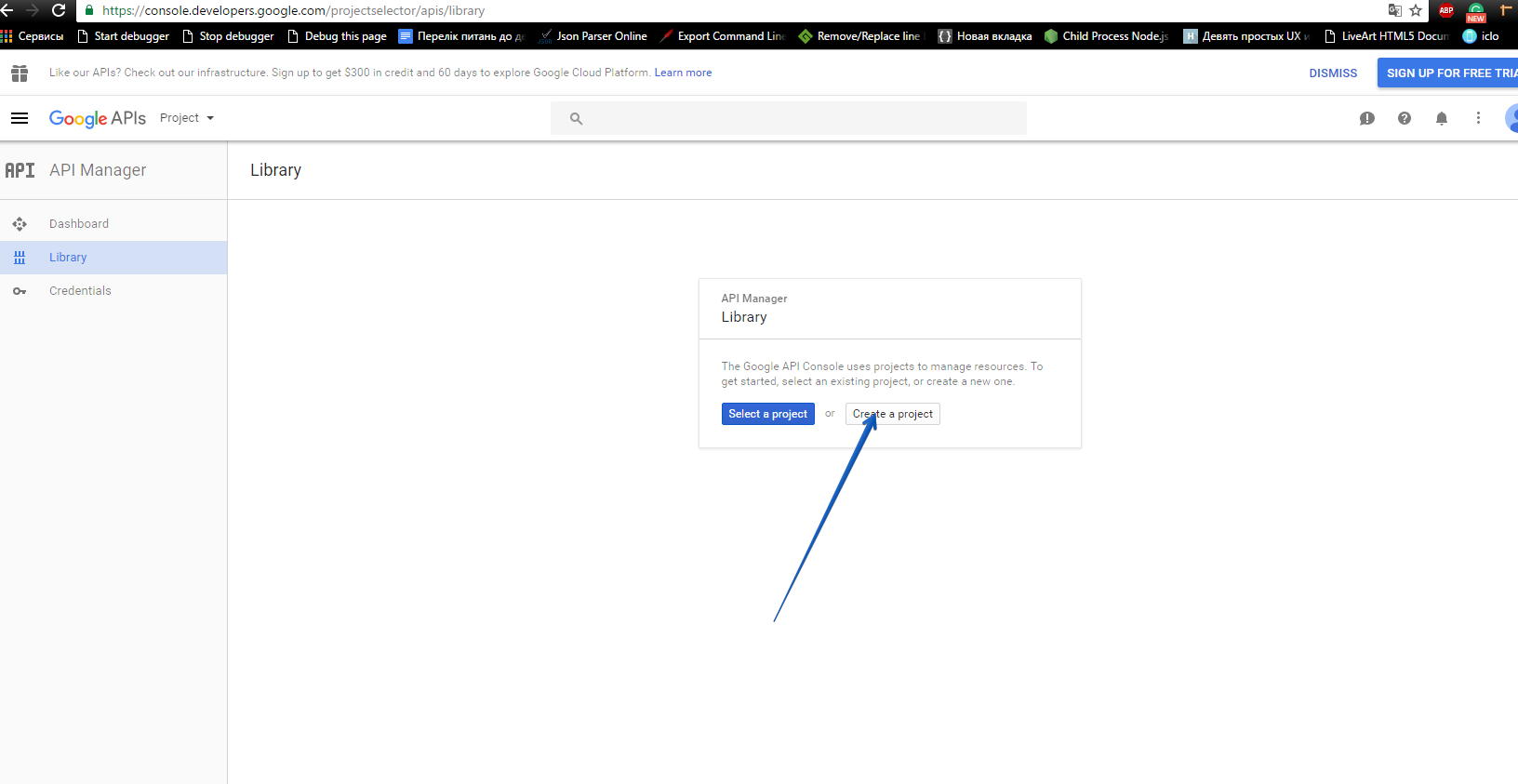Click the notifications bell icon
Viewport: 1518px width, 784px height.
point(1441,118)
